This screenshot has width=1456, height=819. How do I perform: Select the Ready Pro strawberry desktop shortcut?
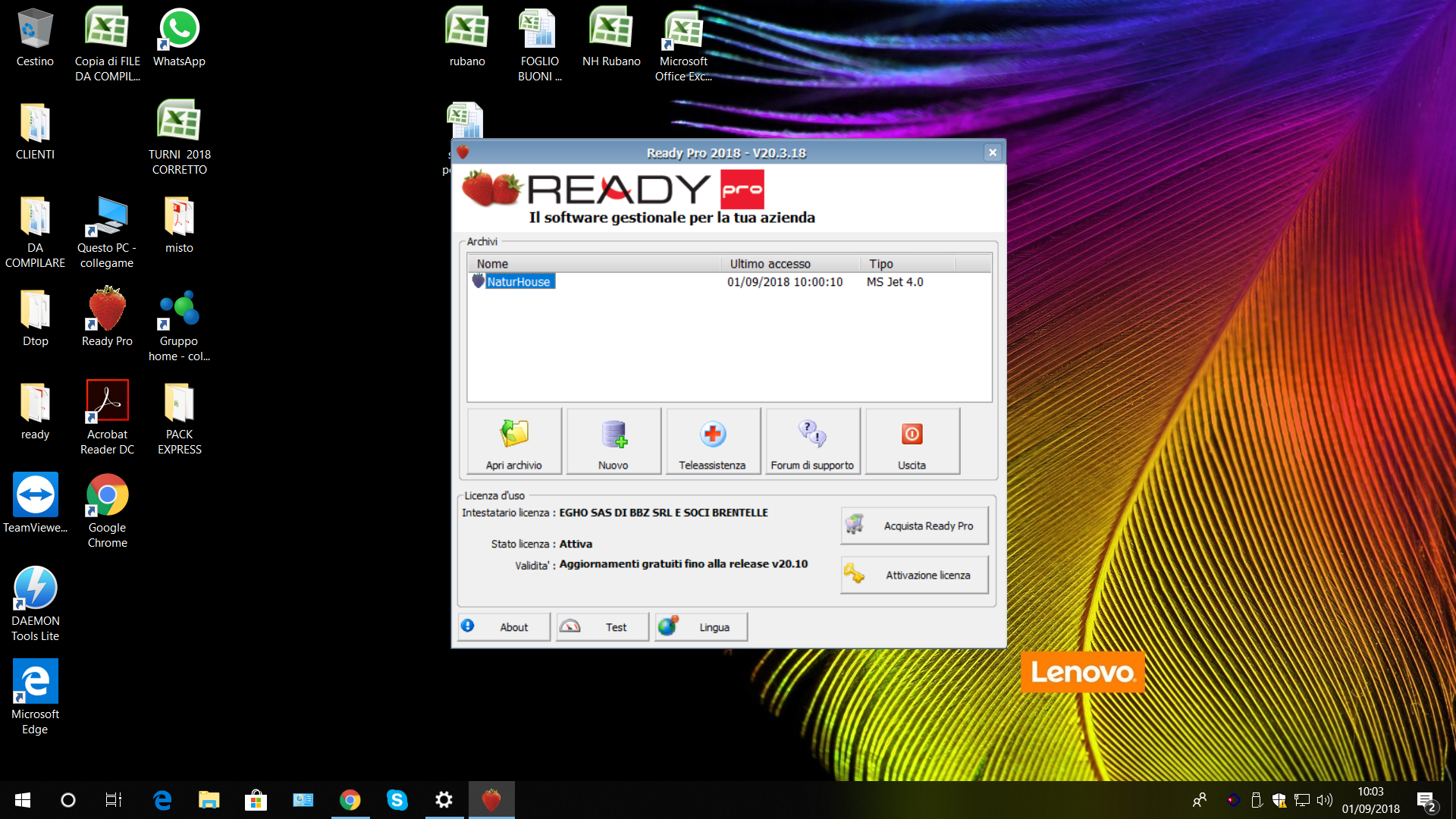point(107,318)
